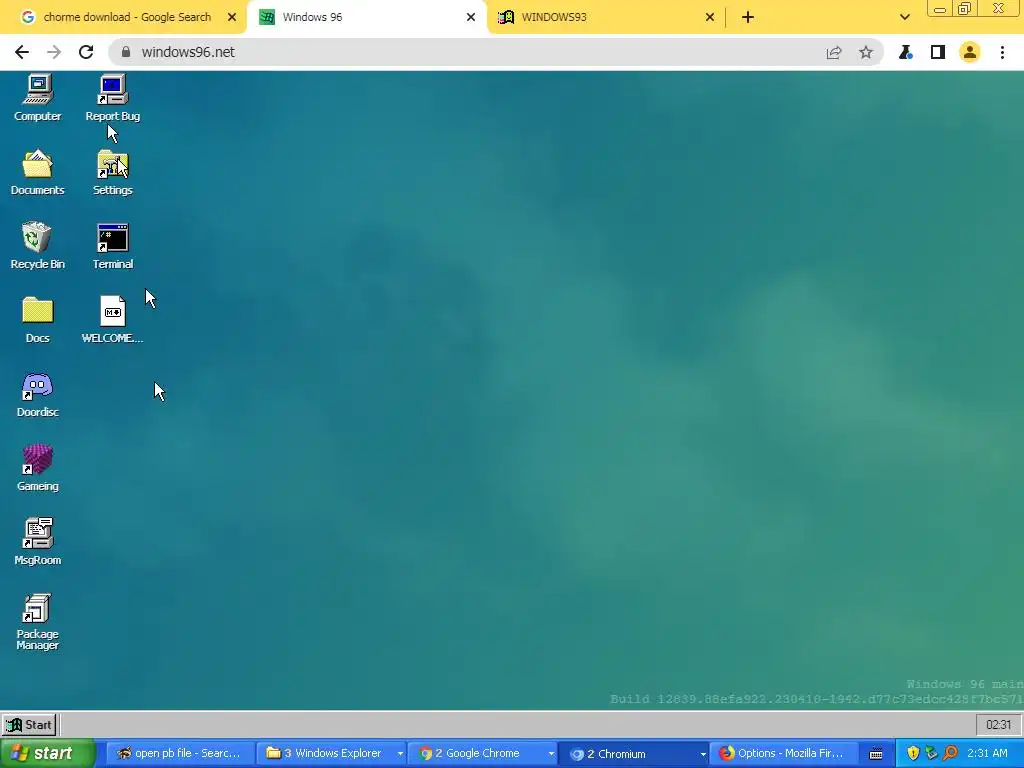This screenshot has width=1024, height=768.
Task: Click the Windows 96 taskbar clock 02:31
Action: pyautogui.click(x=999, y=725)
